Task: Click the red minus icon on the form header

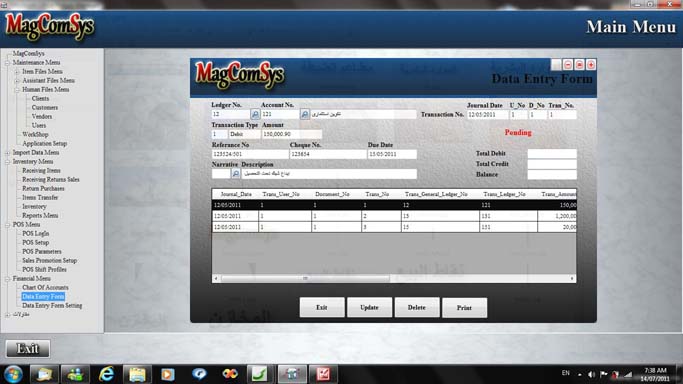Action: 568,65
